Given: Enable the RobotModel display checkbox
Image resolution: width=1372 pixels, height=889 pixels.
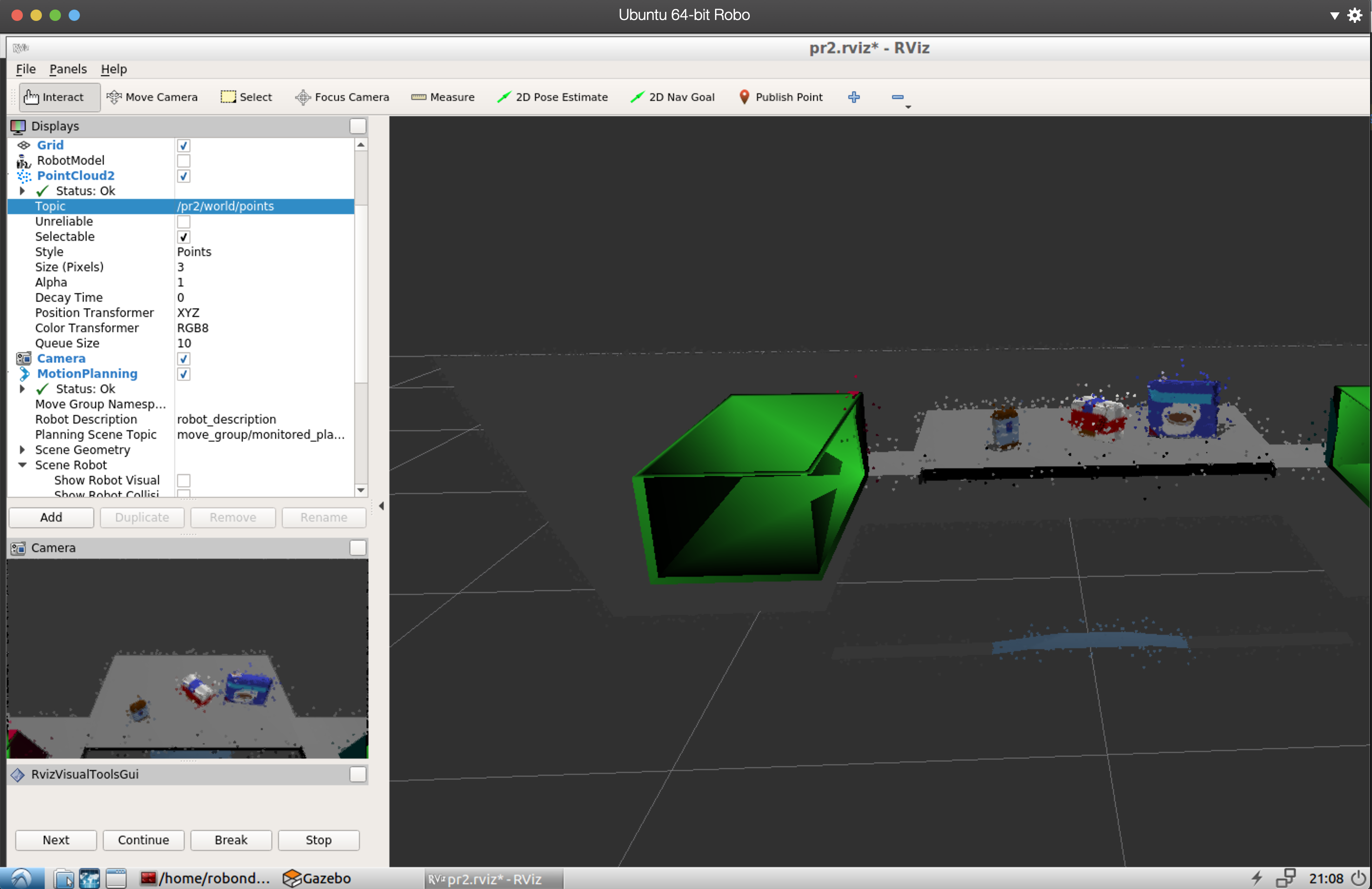Looking at the screenshot, I should point(183,161).
